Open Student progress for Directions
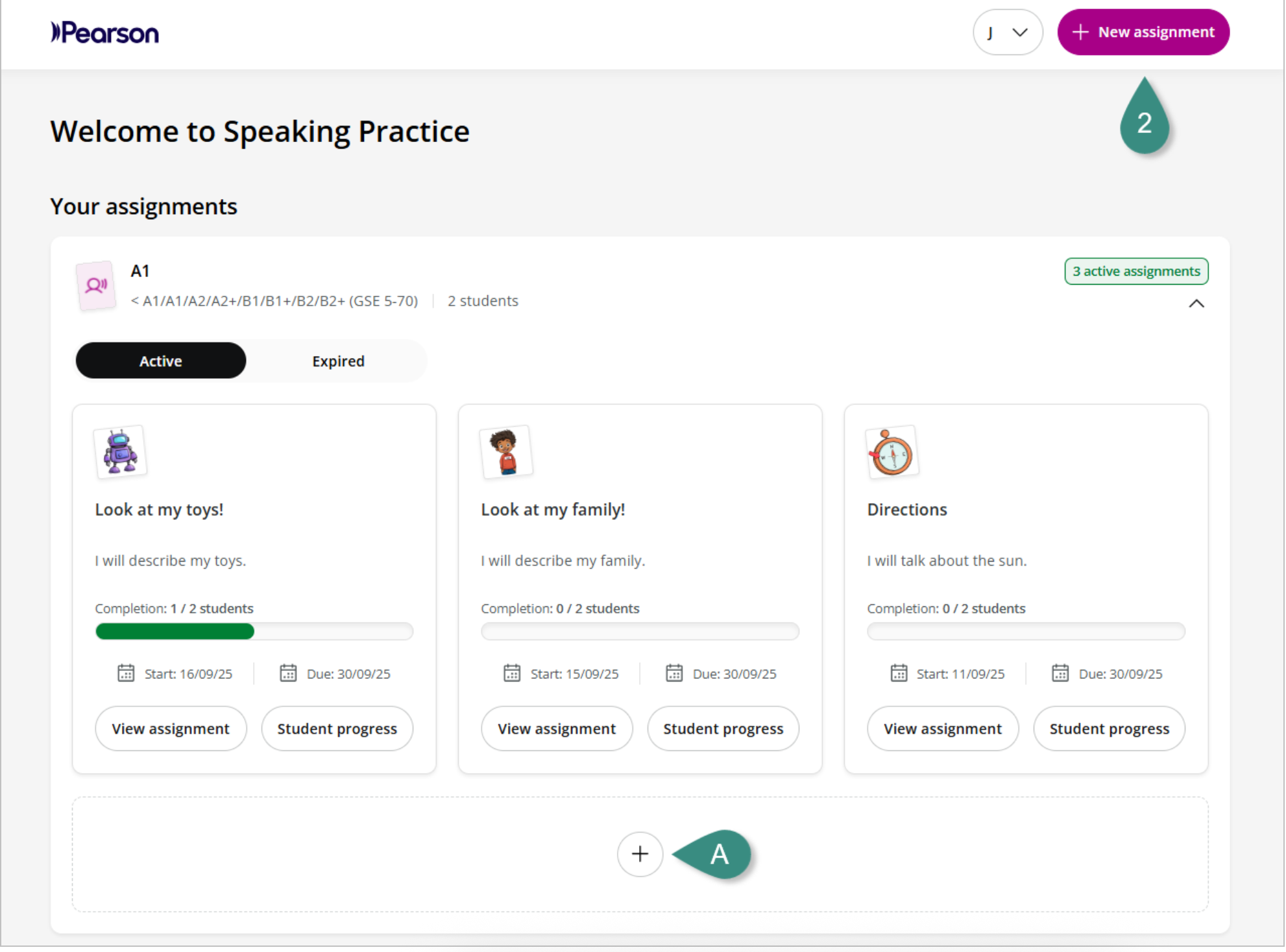This screenshot has width=1286, height=952. point(1109,729)
